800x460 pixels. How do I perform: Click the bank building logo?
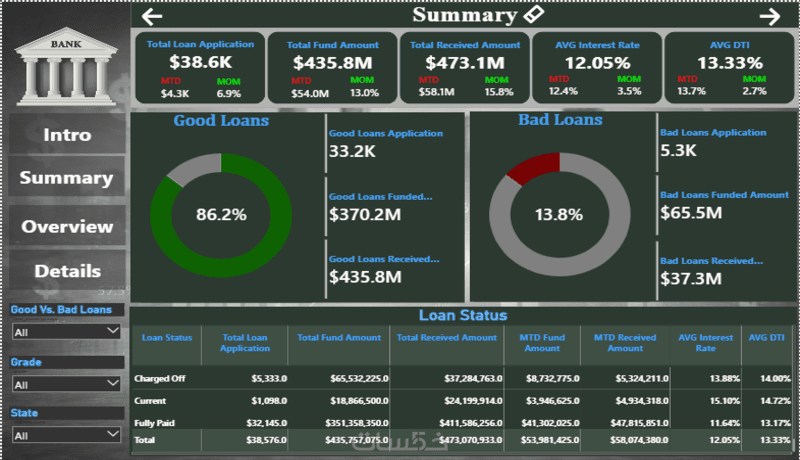coord(66,66)
